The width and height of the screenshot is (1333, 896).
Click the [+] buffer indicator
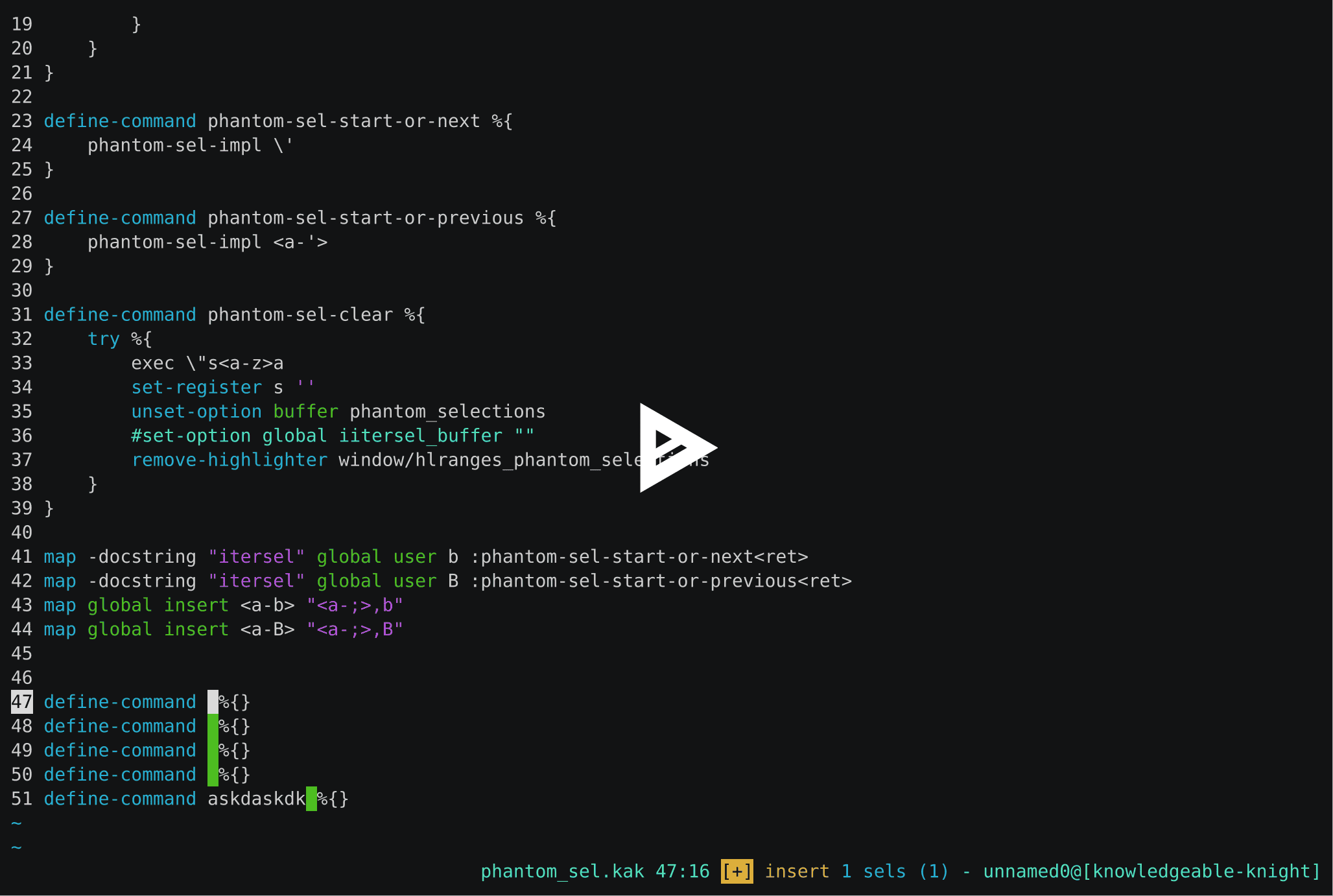(736, 874)
